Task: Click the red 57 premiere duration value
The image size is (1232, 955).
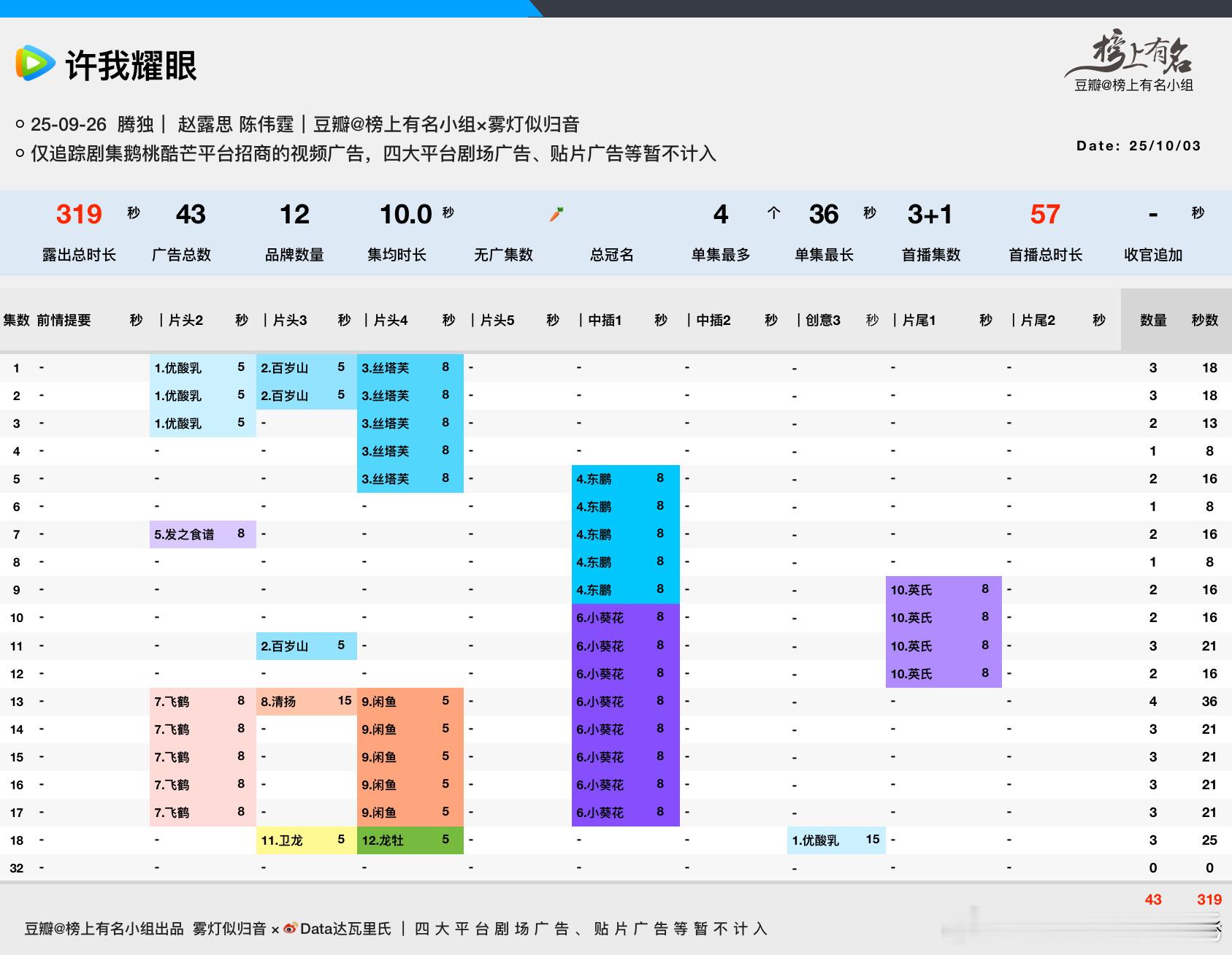Action: [x=1045, y=214]
